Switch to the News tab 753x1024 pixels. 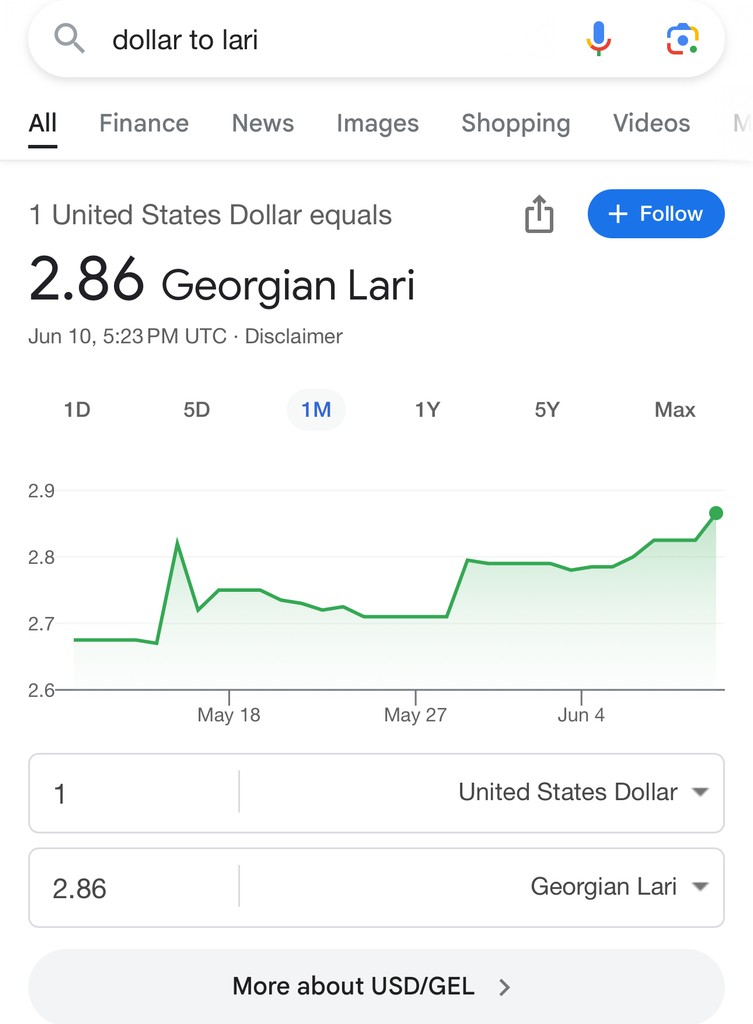click(x=263, y=123)
